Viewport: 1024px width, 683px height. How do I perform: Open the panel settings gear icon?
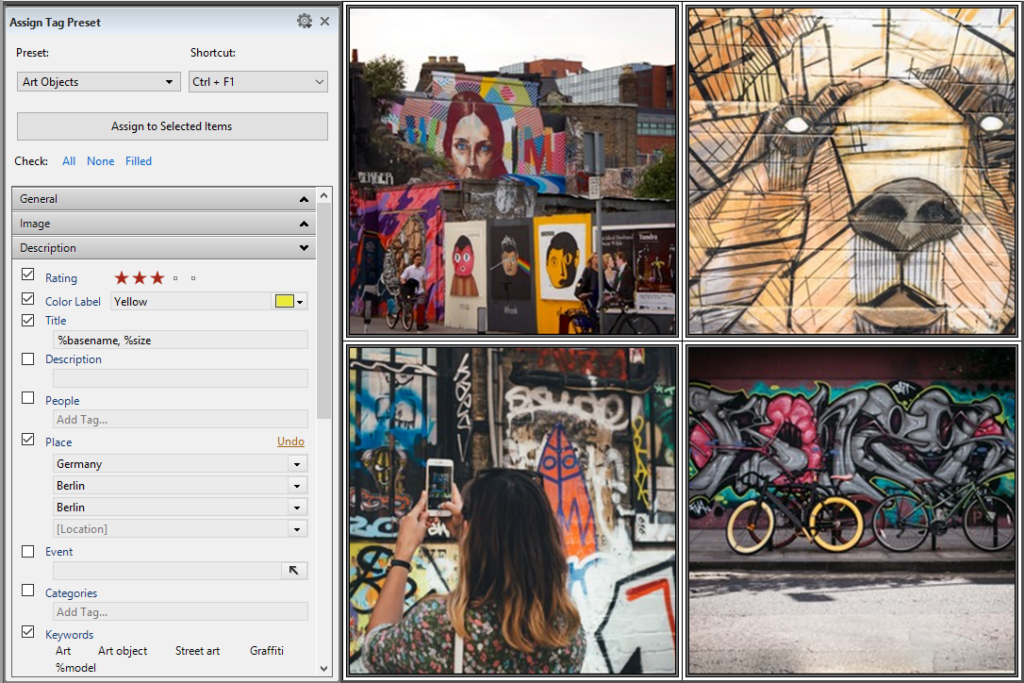coord(304,21)
